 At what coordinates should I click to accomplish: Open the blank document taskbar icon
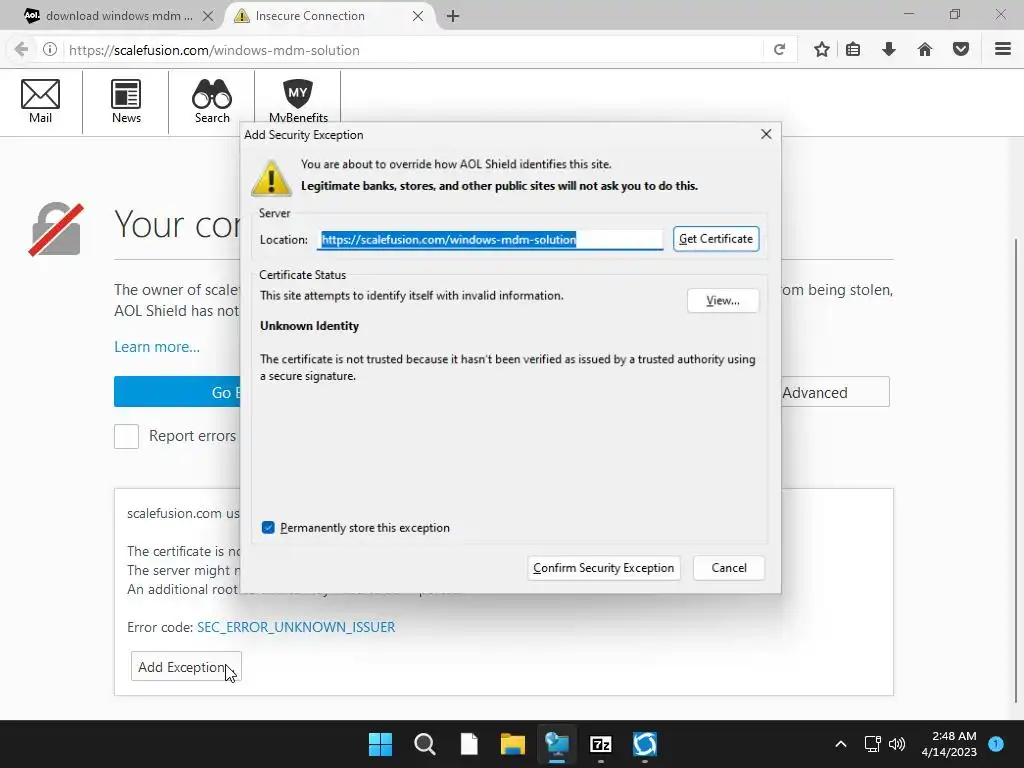click(469, 744)
